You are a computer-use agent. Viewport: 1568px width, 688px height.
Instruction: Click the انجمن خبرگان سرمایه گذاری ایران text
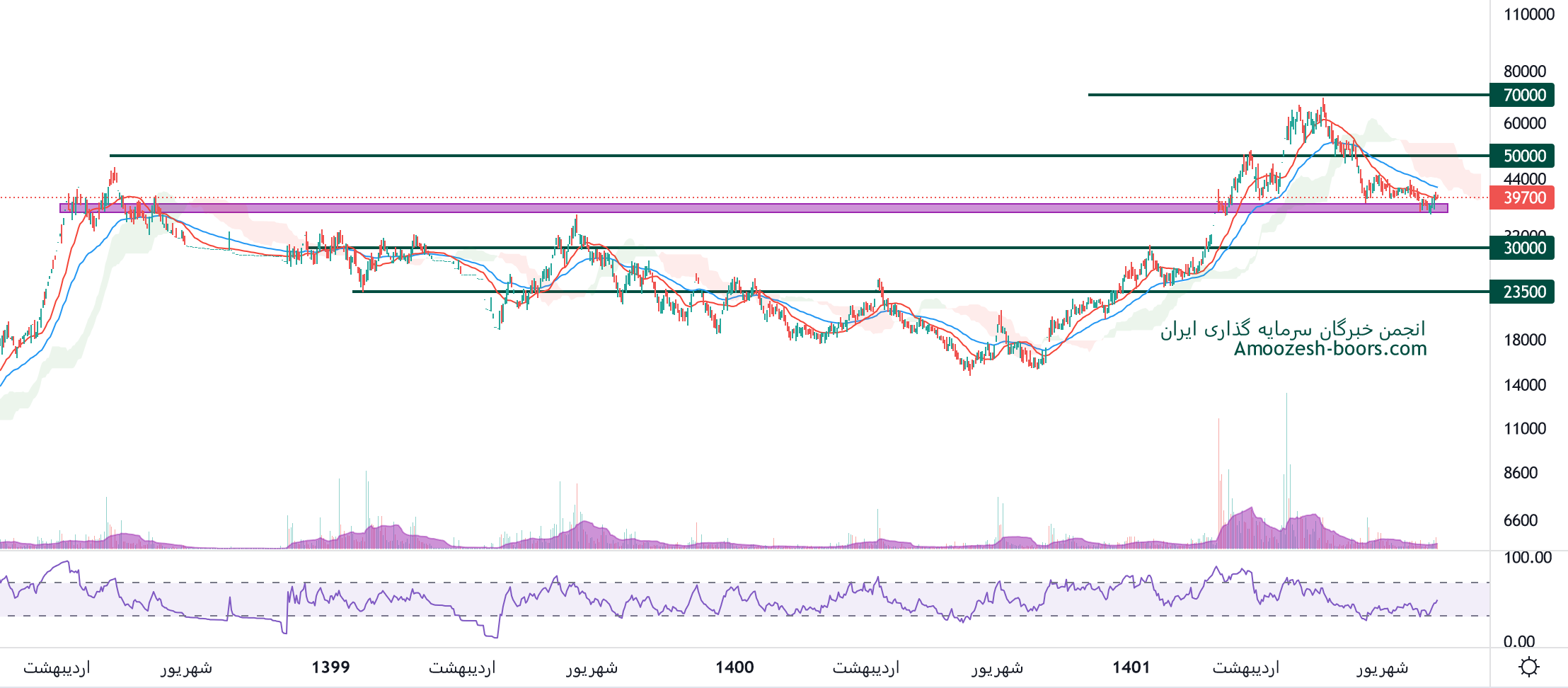1293,329
